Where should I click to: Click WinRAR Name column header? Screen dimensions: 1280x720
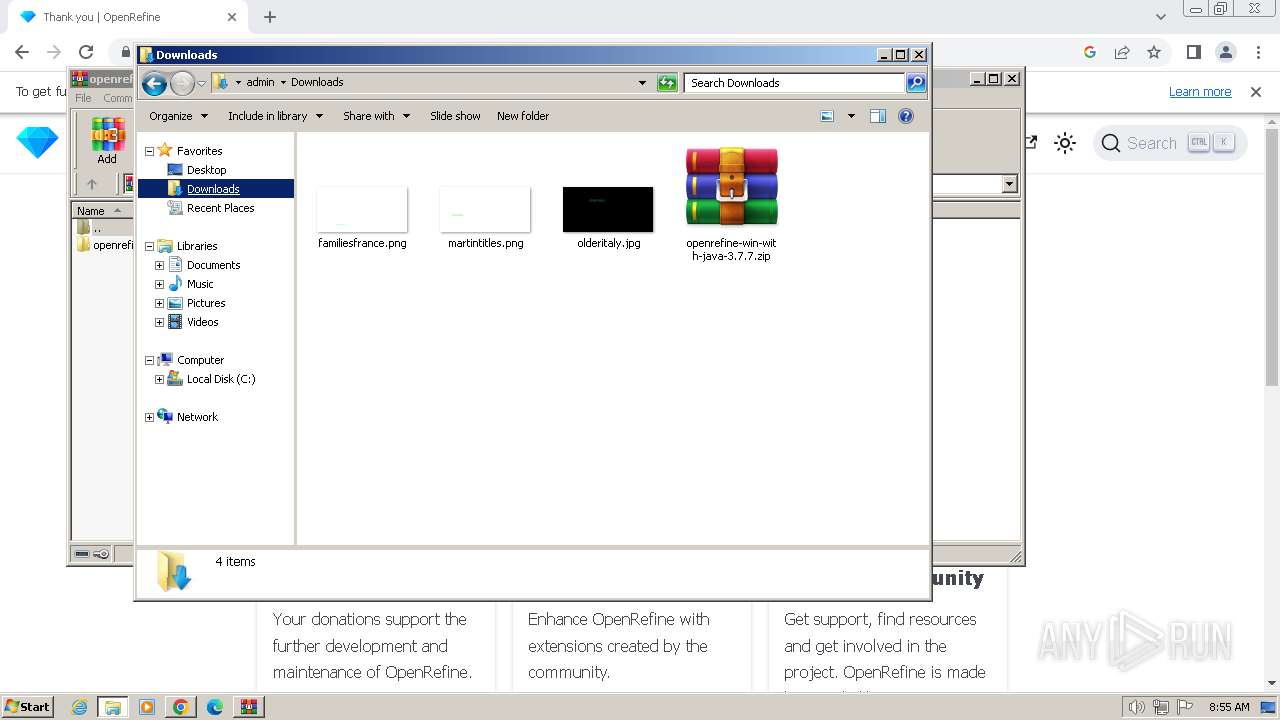click(101, 210)
